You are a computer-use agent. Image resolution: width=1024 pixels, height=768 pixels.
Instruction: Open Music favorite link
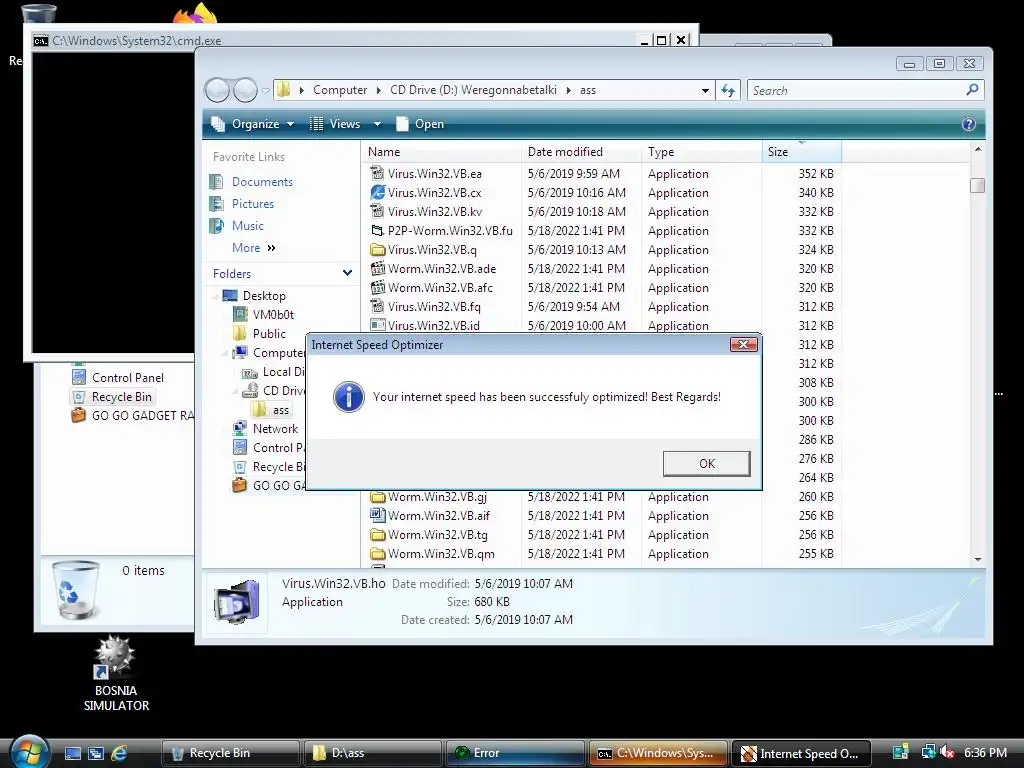[248, 226]
